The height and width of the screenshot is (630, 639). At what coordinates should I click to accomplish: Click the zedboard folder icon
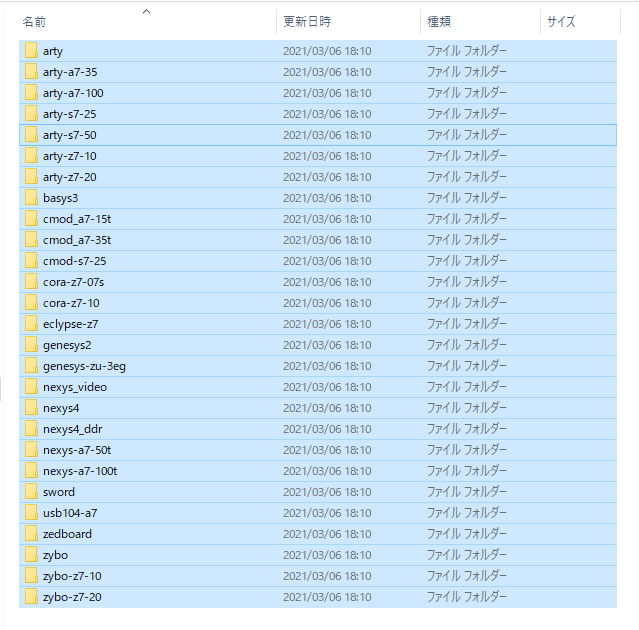pos(31,534)
